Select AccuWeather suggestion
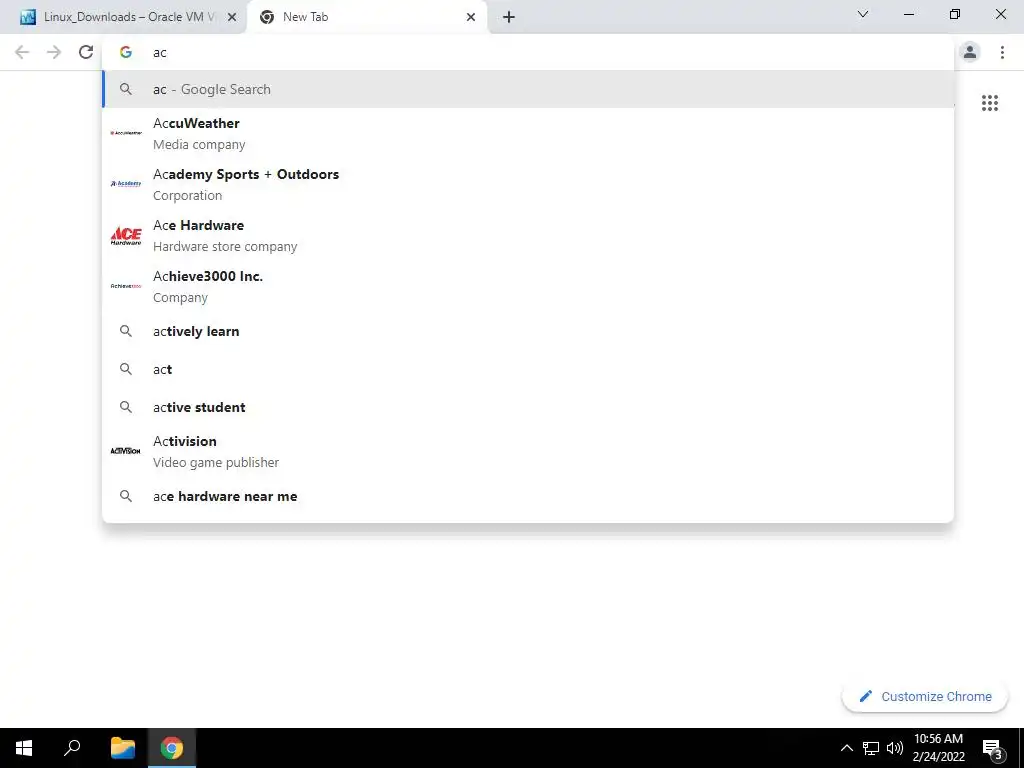The image size is (1024, 768). point(528,133)
